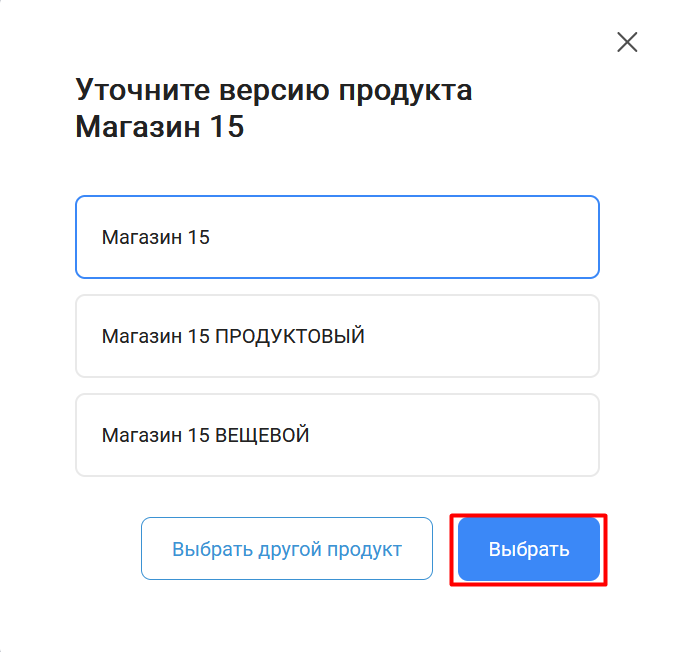Screen dimensions: 673x652
Task: Select the Магазин 15 option
Action: point(337,237)
